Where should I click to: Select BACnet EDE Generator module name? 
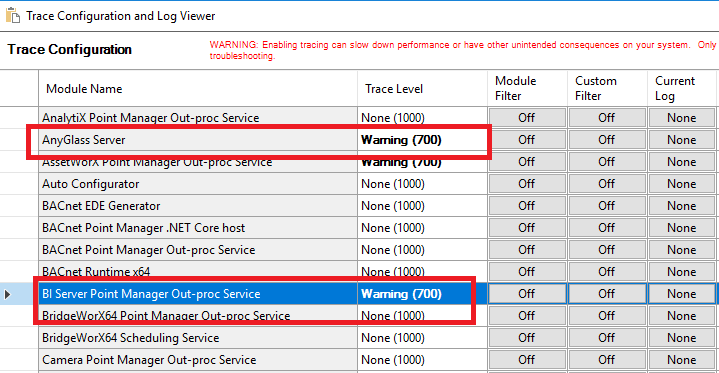(198, 206)
